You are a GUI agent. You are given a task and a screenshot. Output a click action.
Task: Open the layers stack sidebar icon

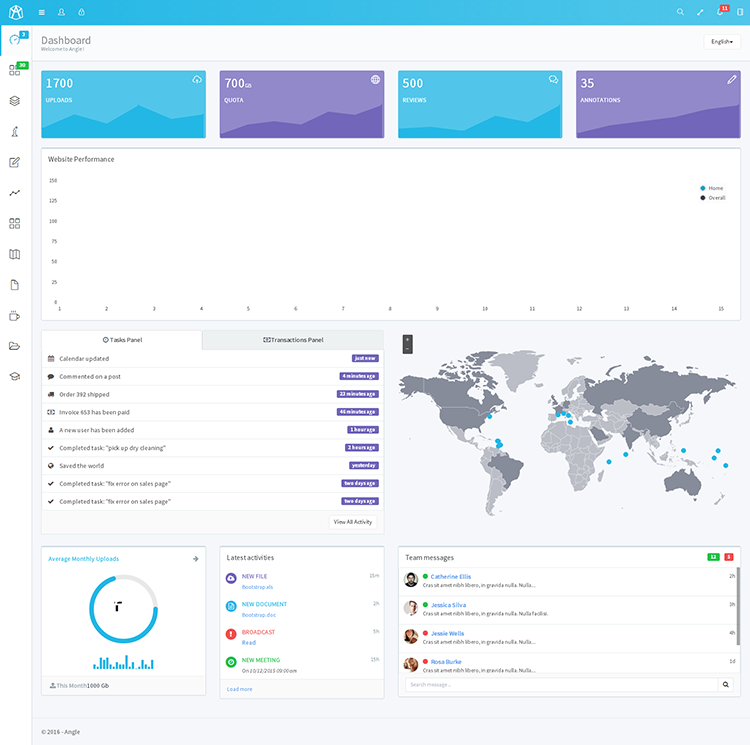point(15,101)
